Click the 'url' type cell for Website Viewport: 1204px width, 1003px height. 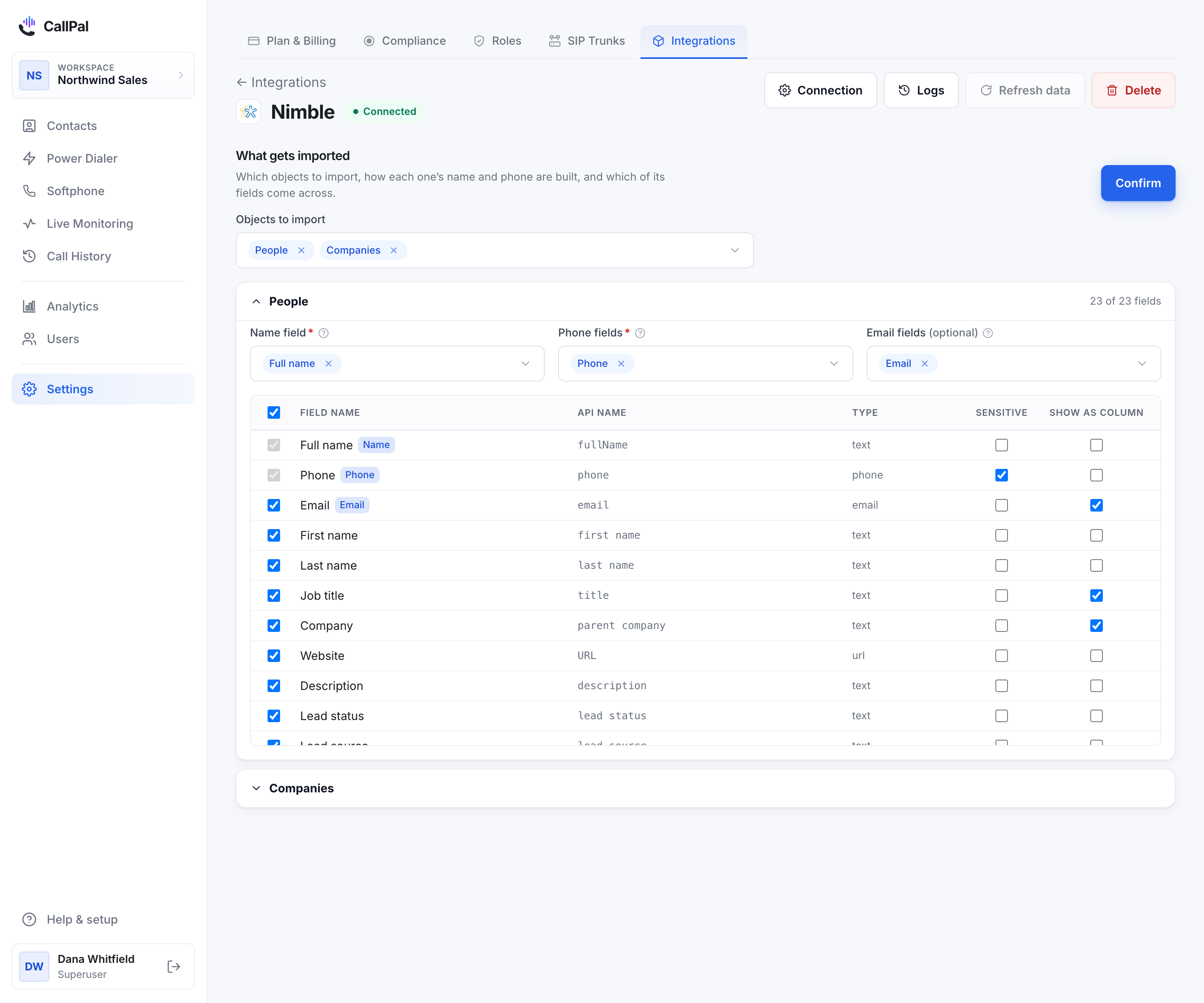pyautogui.click(x=858, y=656)
